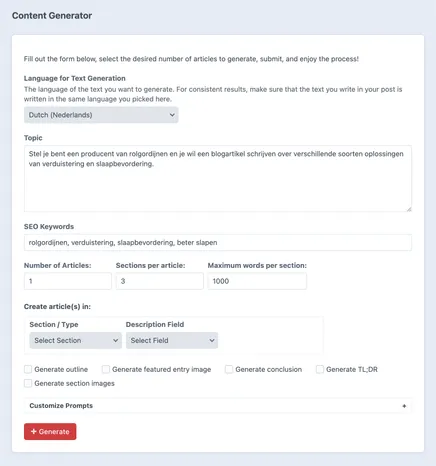Open the Select Field dropdown
This screenshot has height=466, width=436.
[172, 340]
